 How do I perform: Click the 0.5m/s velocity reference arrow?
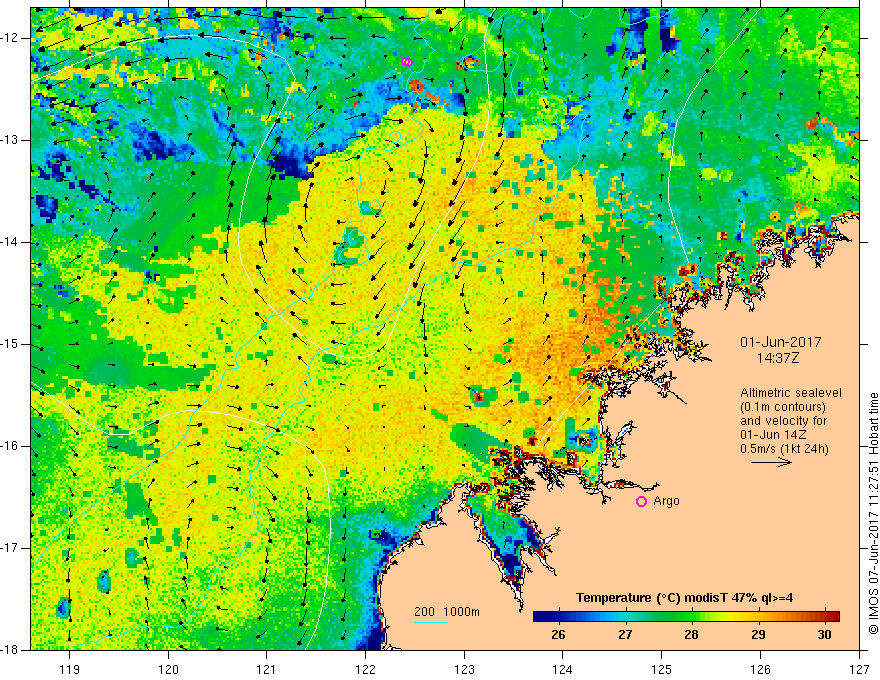(772, 462)
